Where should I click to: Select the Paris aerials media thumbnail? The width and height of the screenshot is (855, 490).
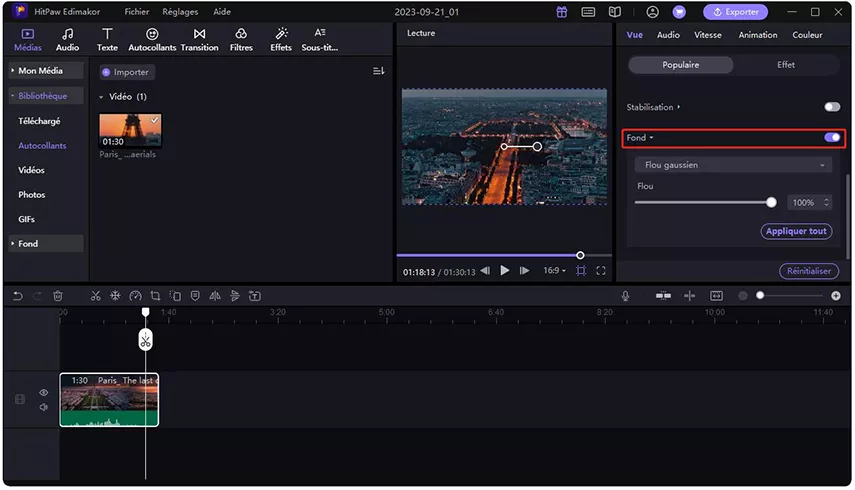[x=130, y=131]
